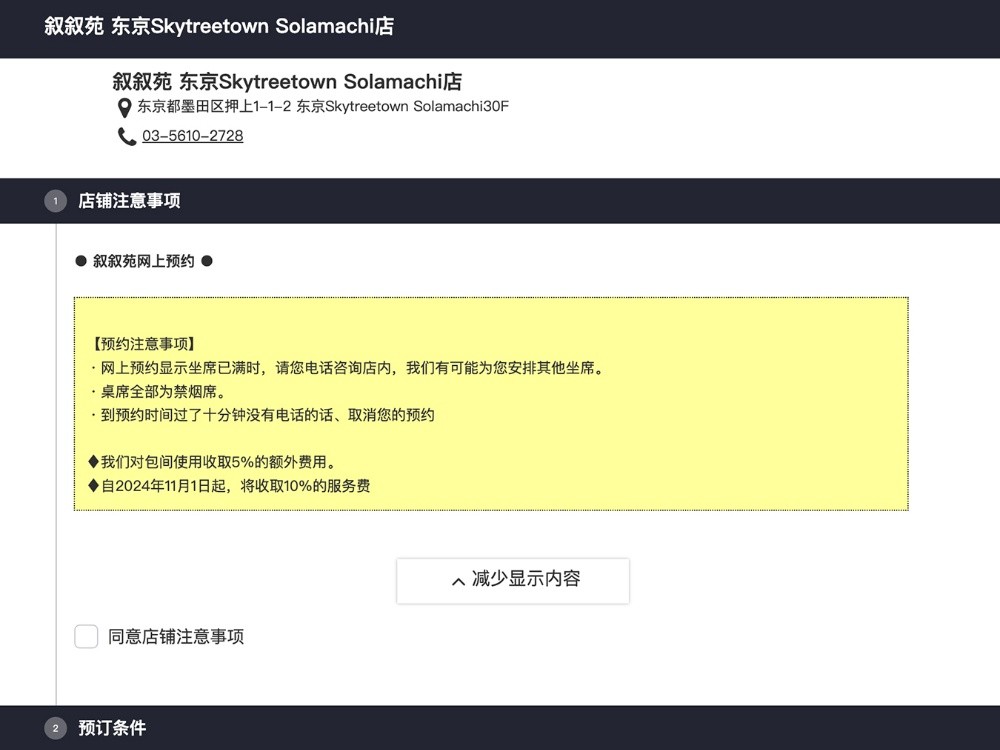This screenshot has height=750, width=1000.
Task: Click the 【预约注意事项】 heading text
Action: coord(142,344)
